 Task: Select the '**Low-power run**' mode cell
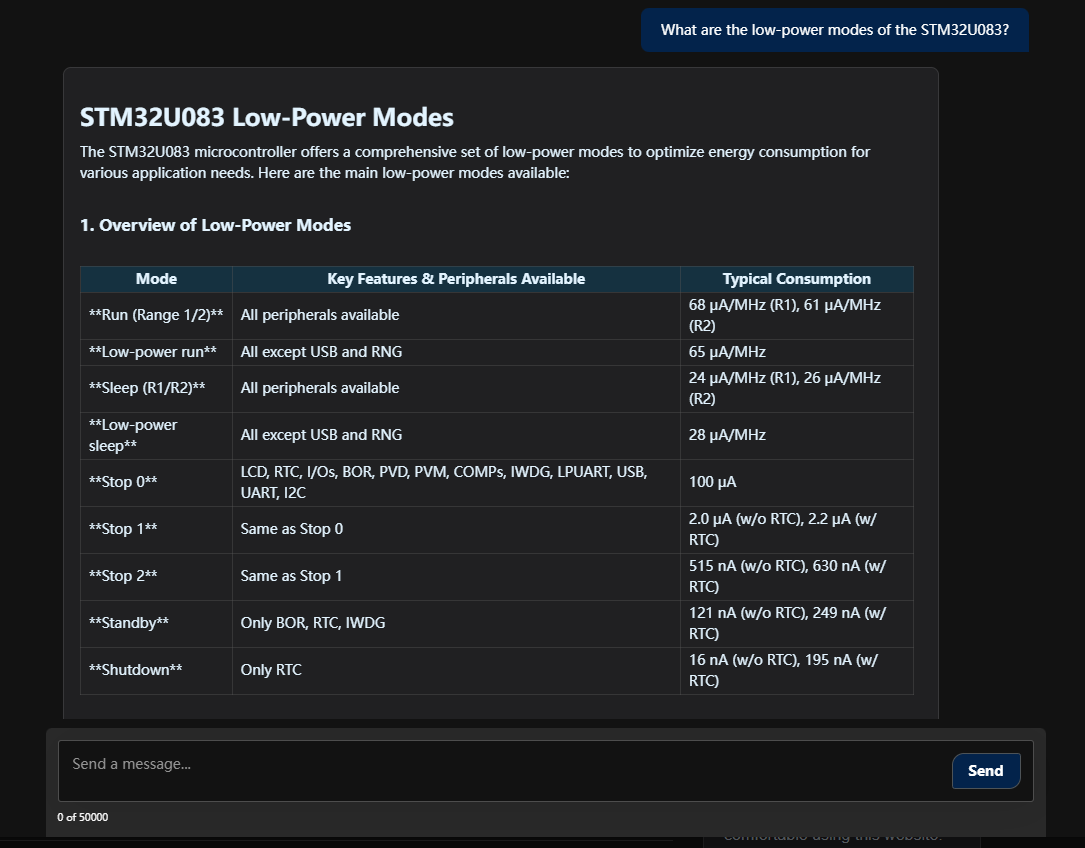point(156,352)
